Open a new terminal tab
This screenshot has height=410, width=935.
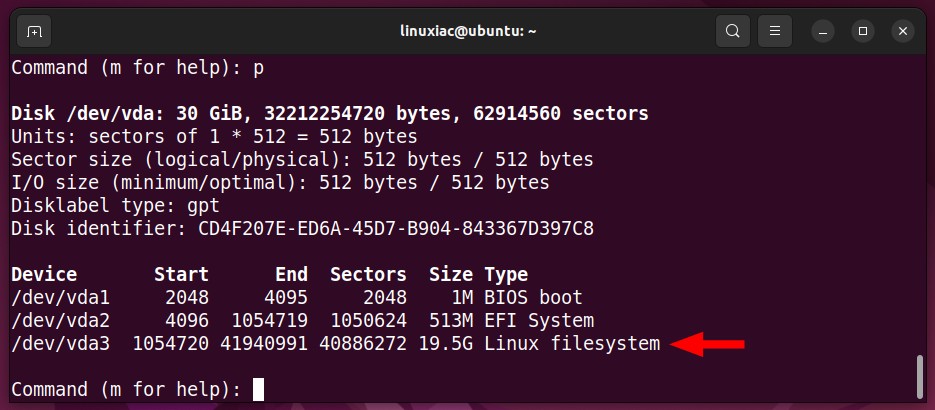34,31
